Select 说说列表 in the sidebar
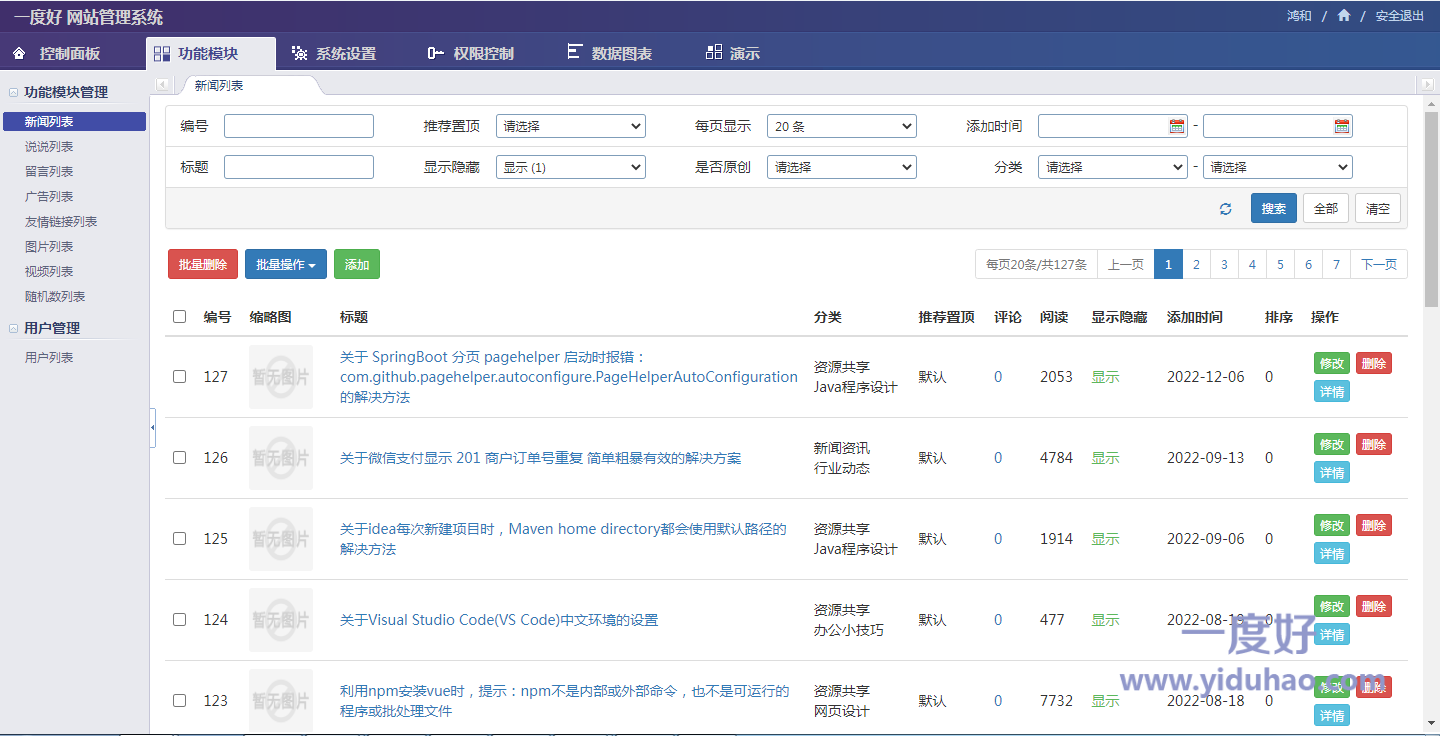This screenshot has height=736, width=1440. click(x=49, y=147)
